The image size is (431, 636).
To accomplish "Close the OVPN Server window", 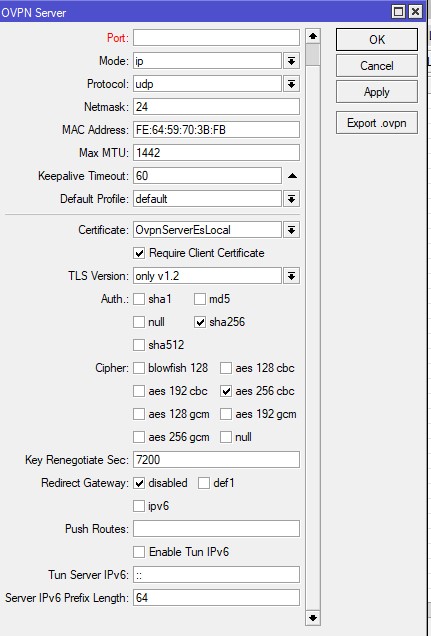I will pyautogui.click(x=415, y=11).
